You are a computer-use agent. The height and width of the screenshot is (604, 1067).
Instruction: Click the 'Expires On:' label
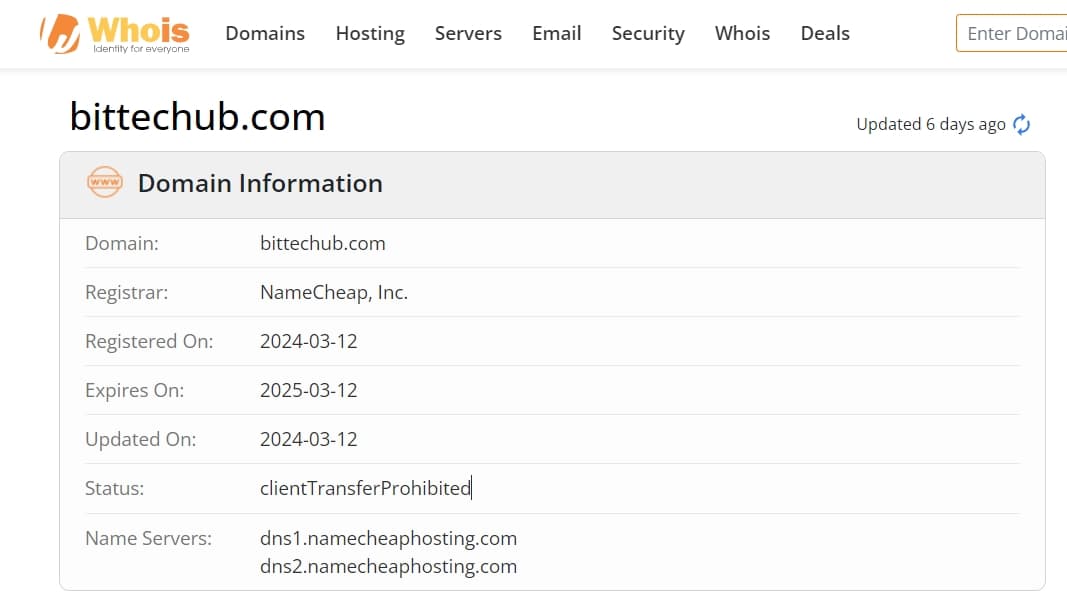click(x=134, y=390)
